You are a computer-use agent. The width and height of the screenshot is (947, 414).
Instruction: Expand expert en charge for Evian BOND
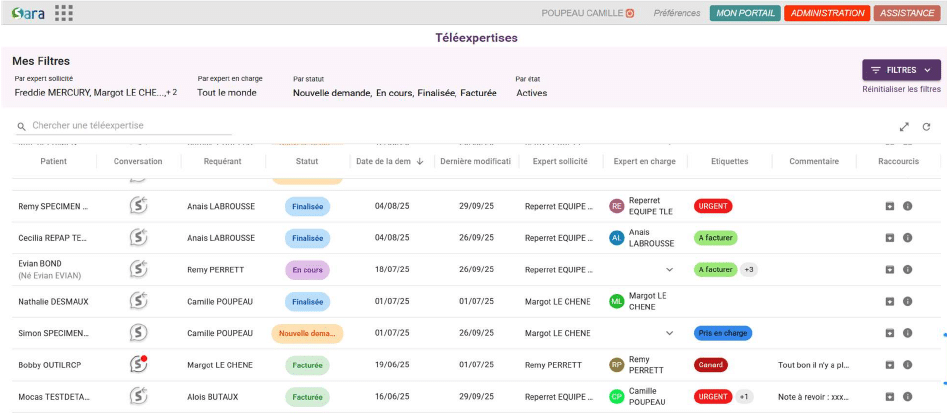pos(669,270)
